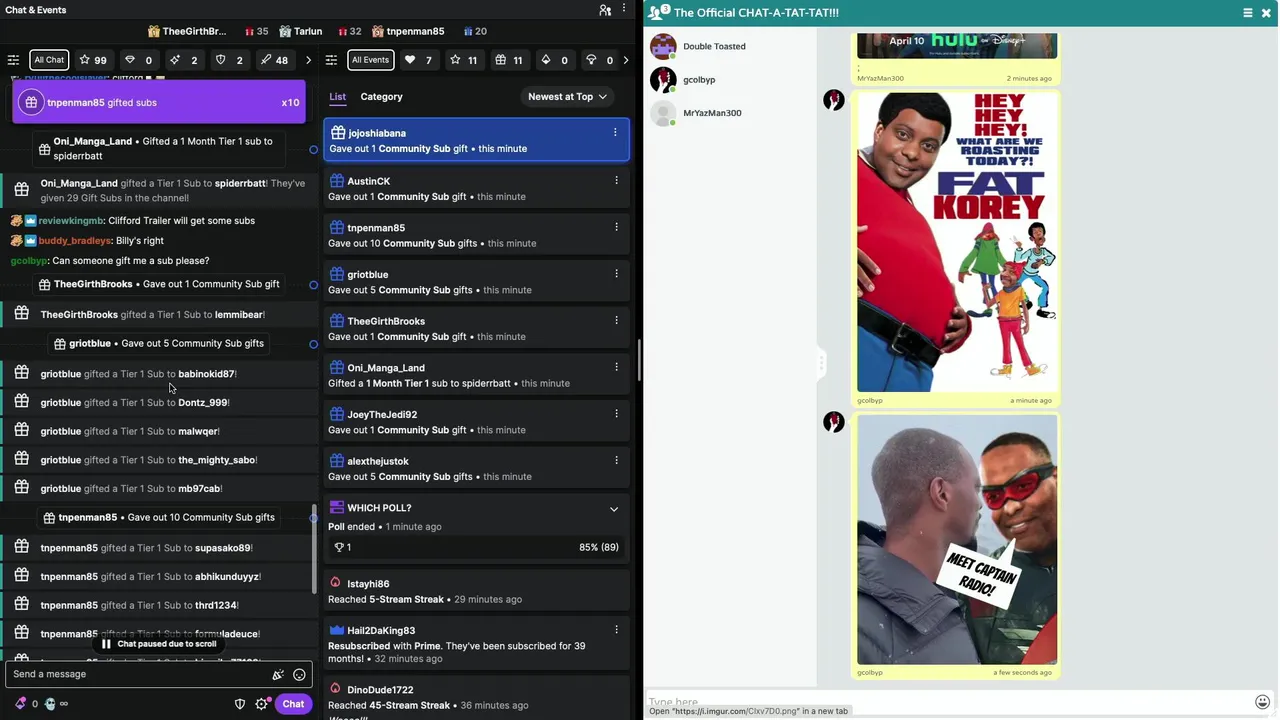The image size is (1280, 720).
Task: Open options menu for alexthejustok event
Action: click(x=616, y=461)
